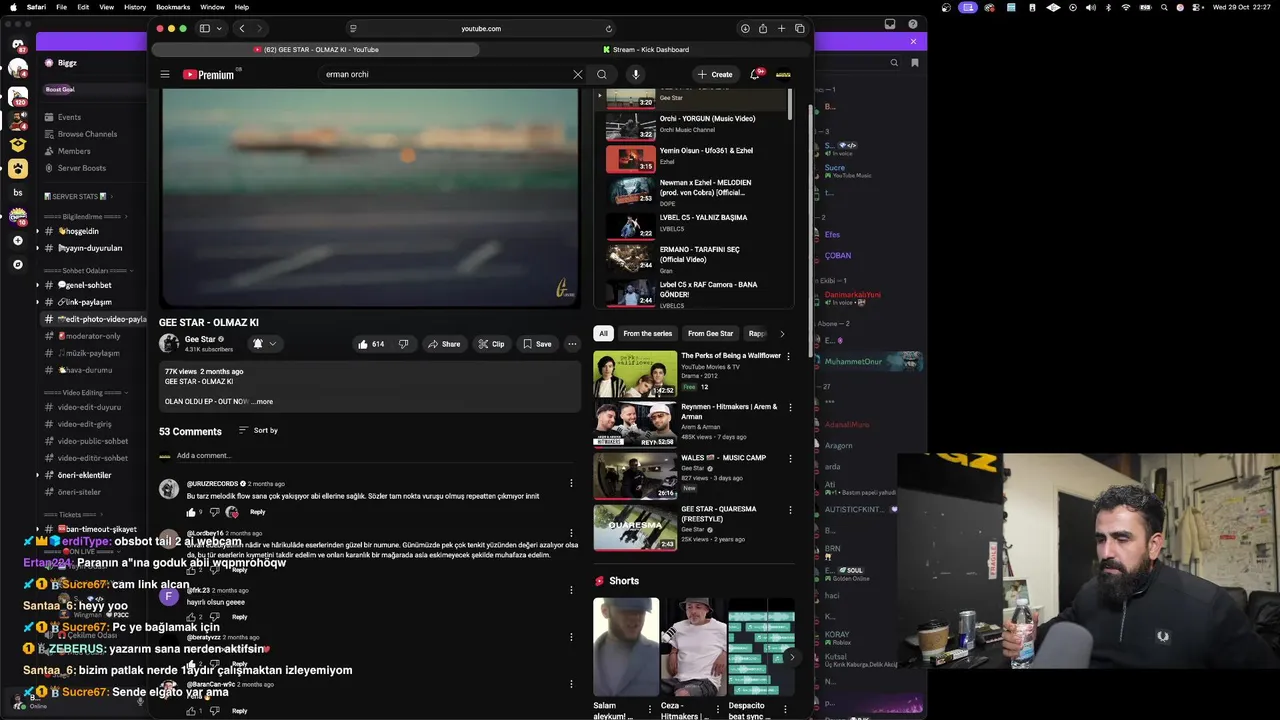Select the From the series chip
Viewport: 1280px width, 720px height.
[647, 334]
